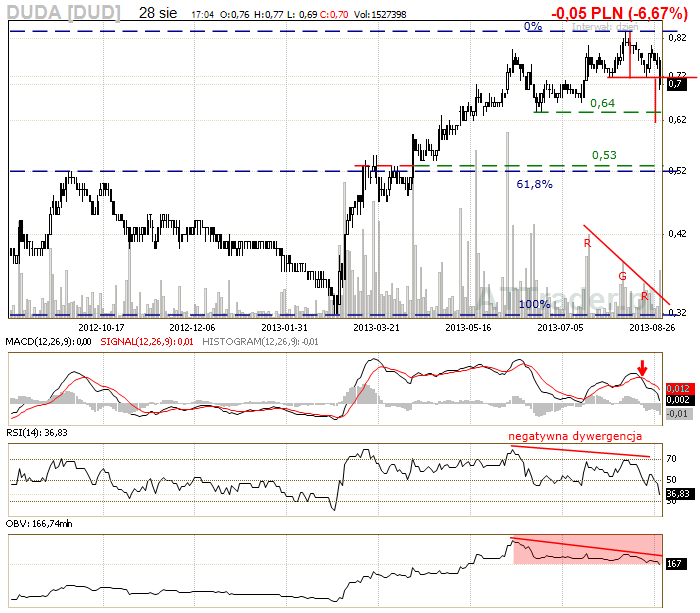Click the price axis value '0,62'
This screenshot has height=613, width=700.
677,120
